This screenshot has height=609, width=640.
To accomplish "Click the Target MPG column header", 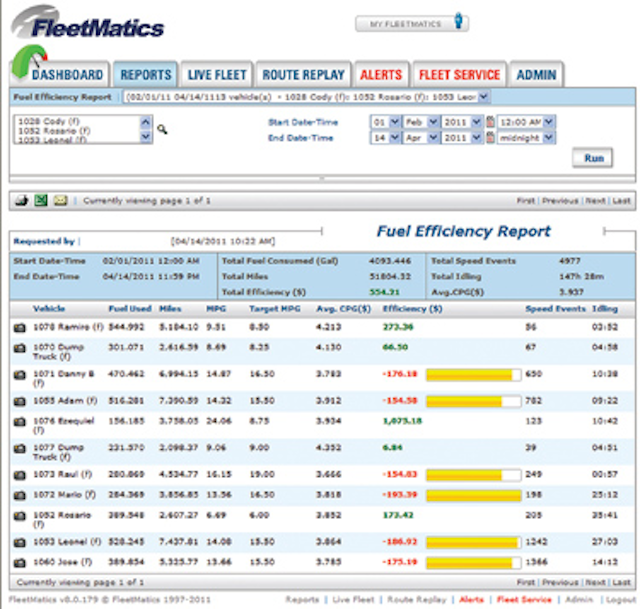I will pyautogui.click(x=275, y=309).
